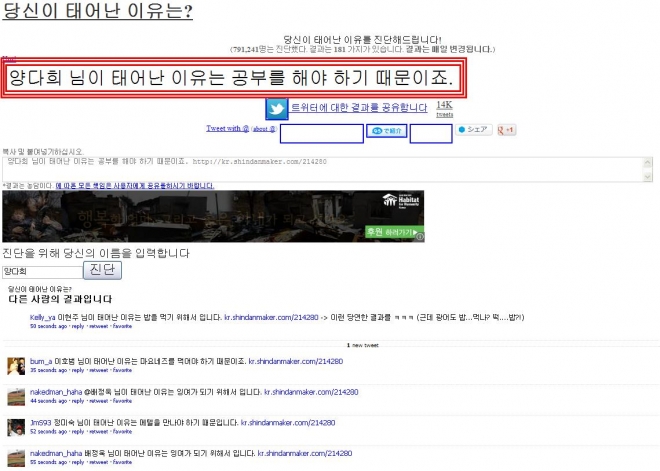Screen dimensions: 660x471
Task: Click 'reply' under Kelly_ya's tweet
Action: (x=78, y=326)
